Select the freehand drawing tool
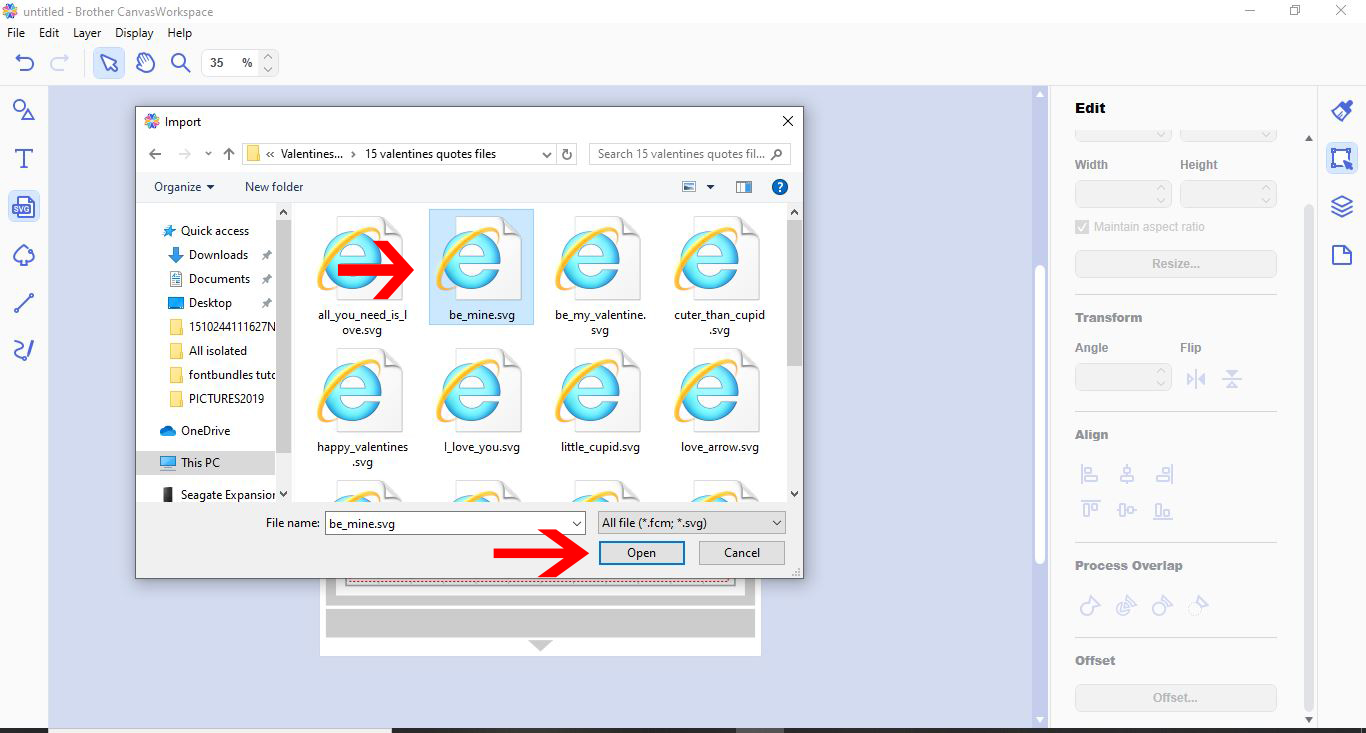 coord(23,350)
